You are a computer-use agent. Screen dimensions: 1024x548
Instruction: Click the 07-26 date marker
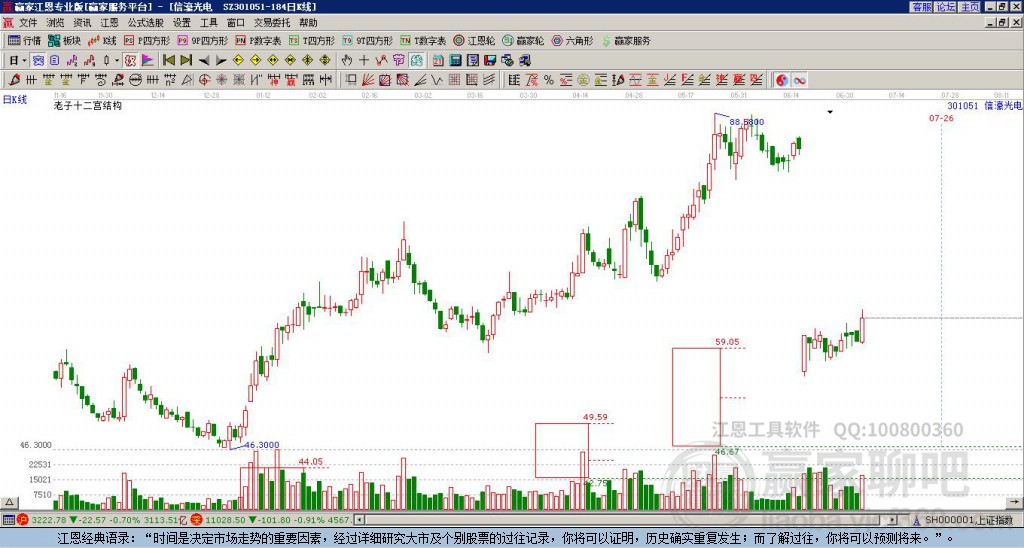click(941, 118)
